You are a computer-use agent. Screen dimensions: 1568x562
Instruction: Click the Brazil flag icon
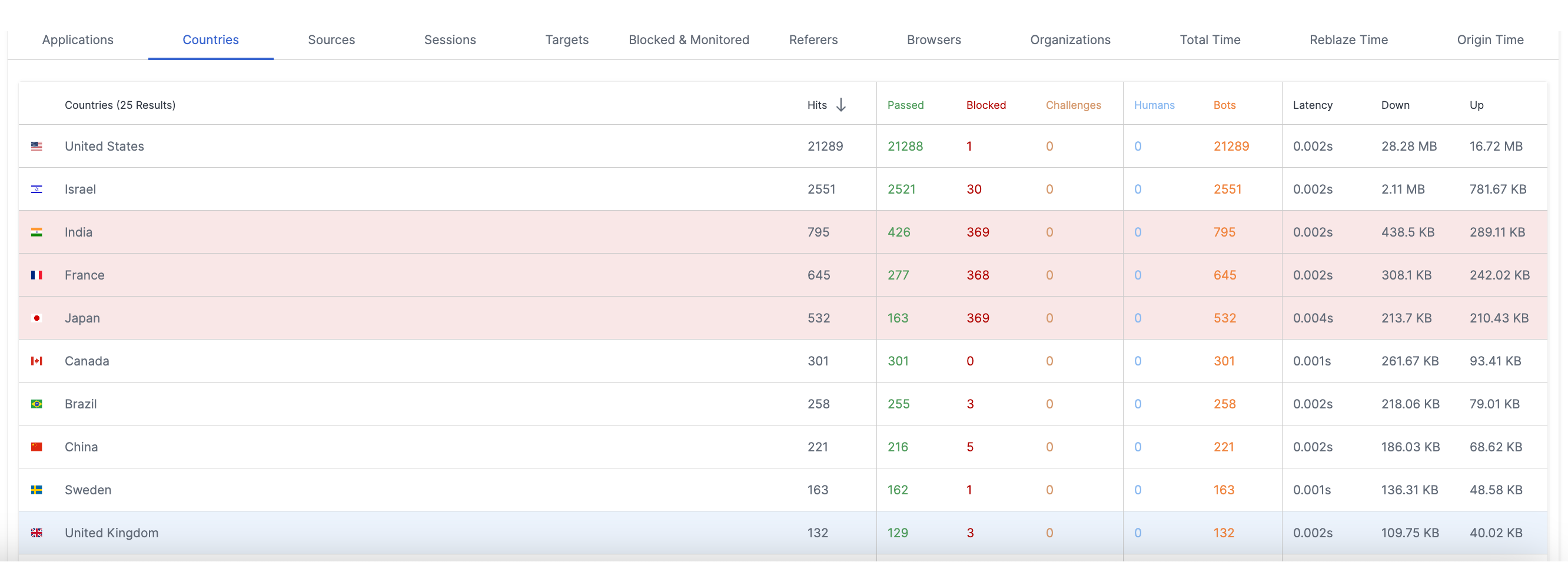[36, 404]
